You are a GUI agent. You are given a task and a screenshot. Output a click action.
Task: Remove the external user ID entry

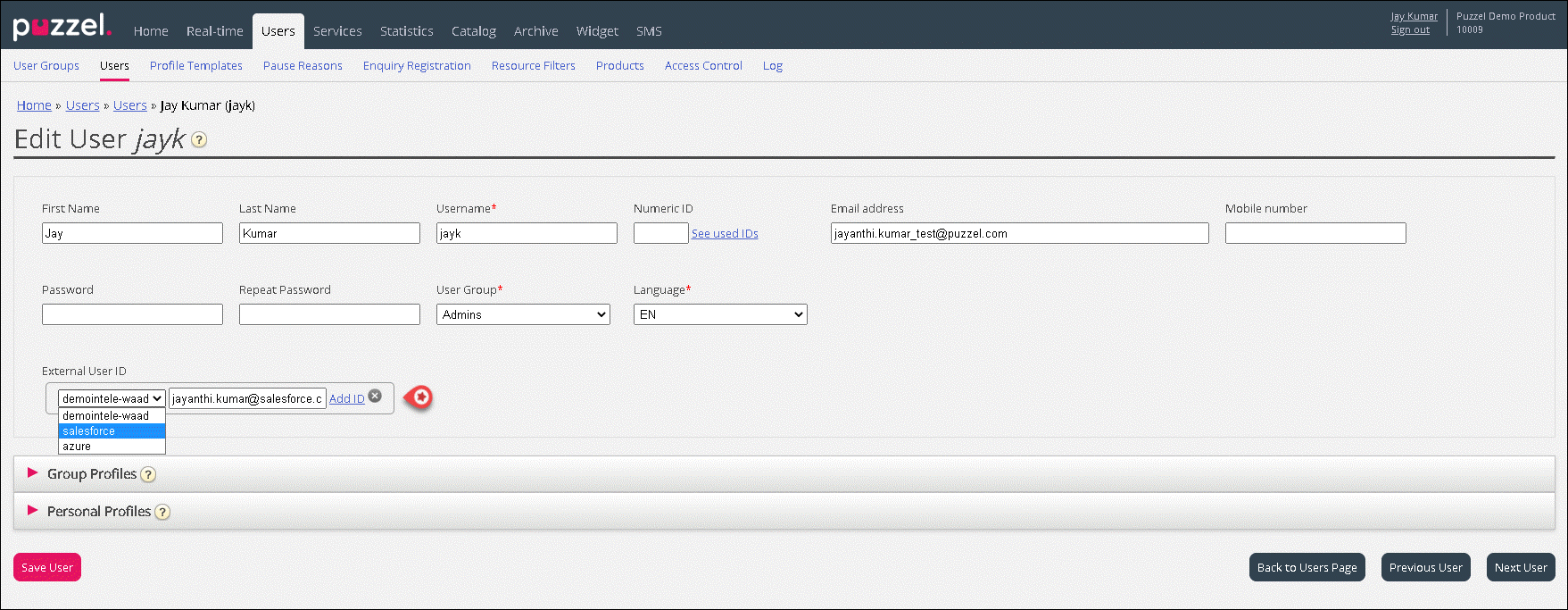click(375, 397)
